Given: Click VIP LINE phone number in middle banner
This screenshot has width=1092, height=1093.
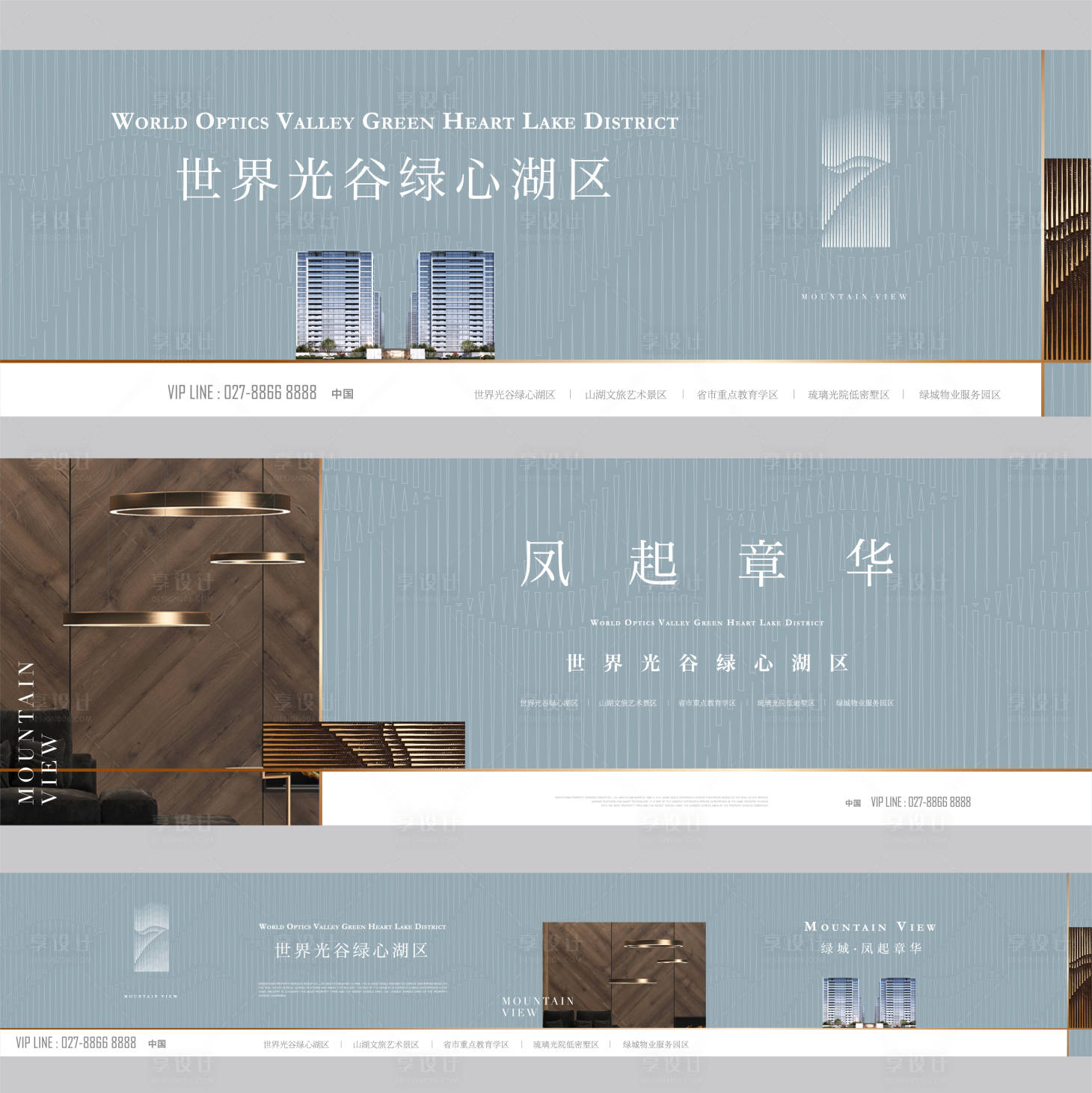Looking at the screenshot, I should [920, 801].
